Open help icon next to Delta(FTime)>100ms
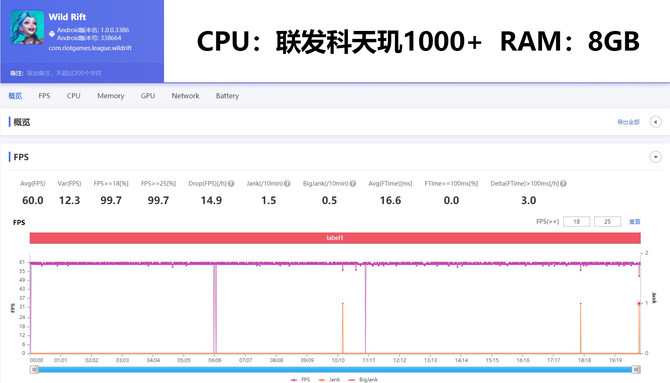This screenshot has height=383, width=670. click(x=563, y=183)
